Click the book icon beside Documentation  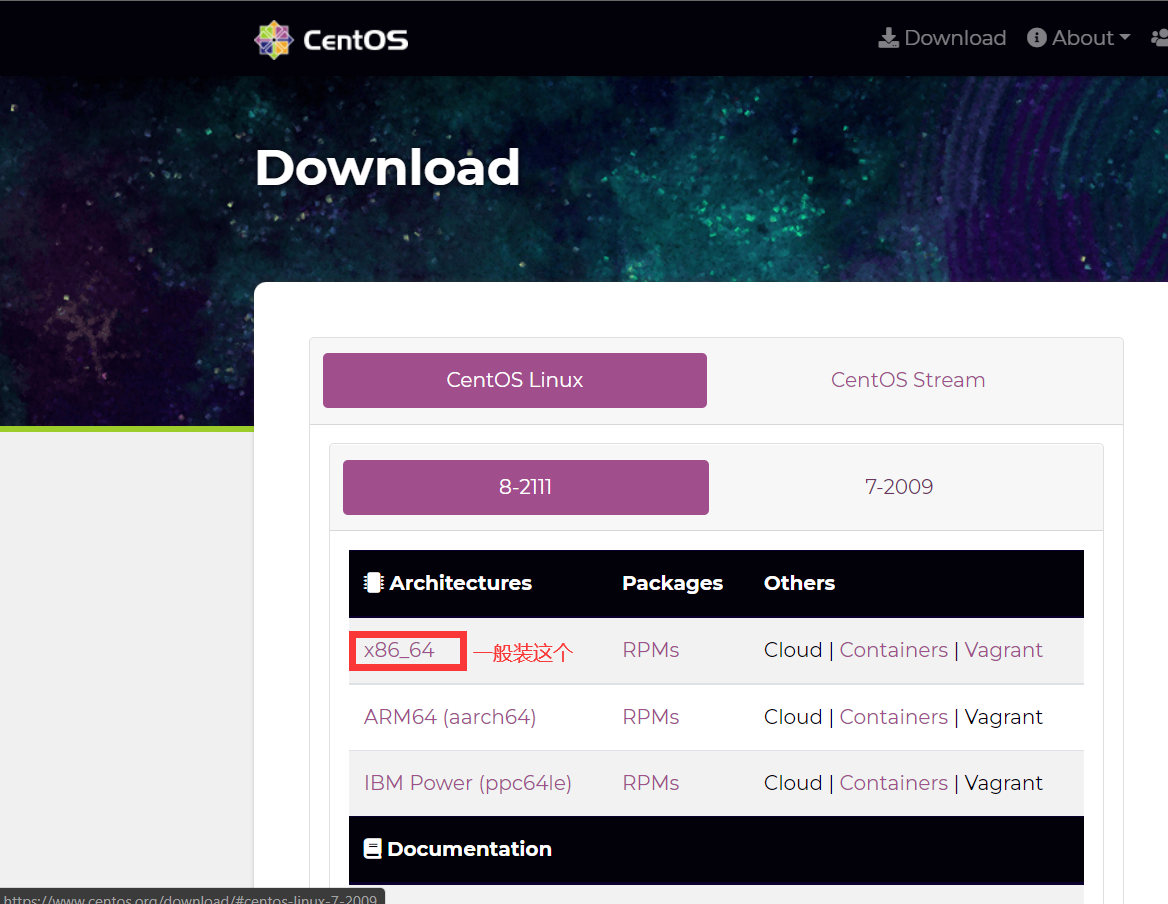(x=374, y=848)
